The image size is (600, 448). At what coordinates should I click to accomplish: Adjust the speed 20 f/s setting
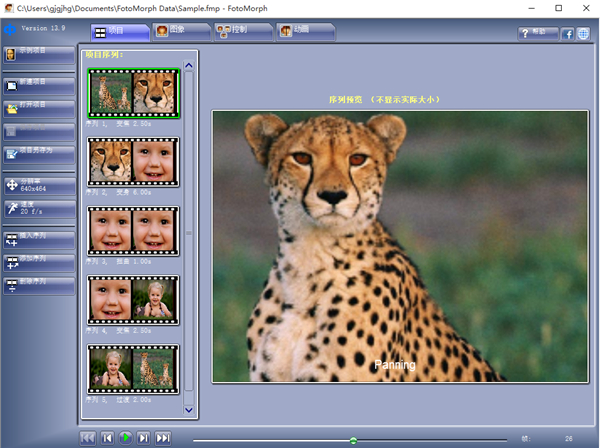tap(38, 208)
